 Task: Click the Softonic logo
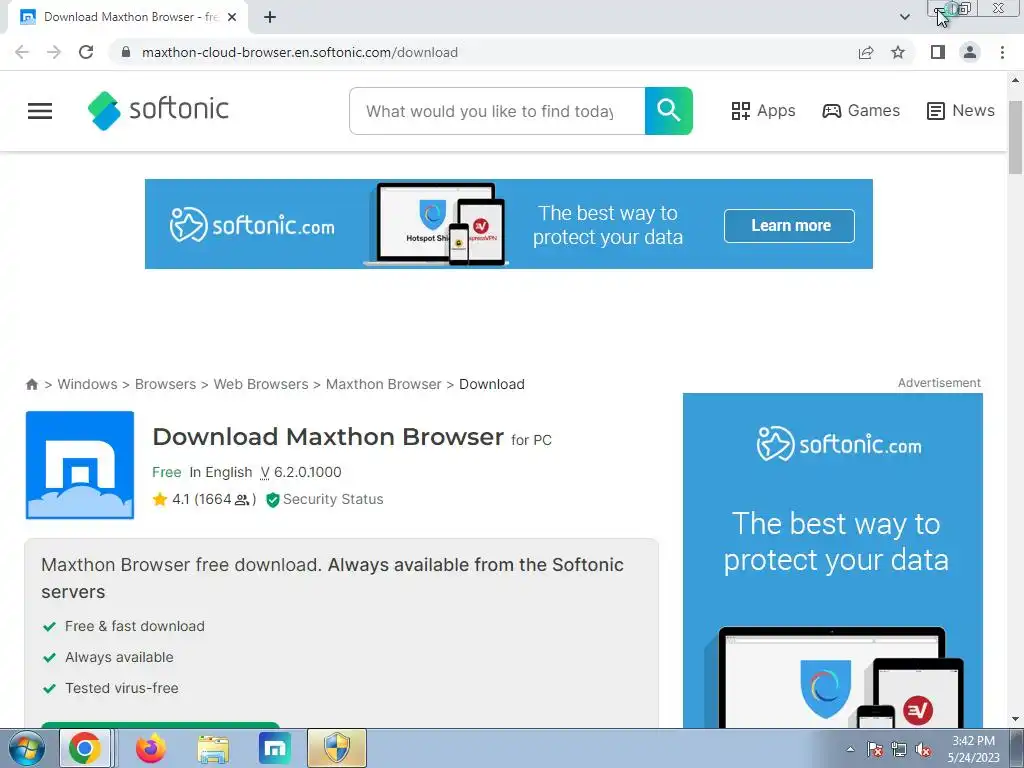click(x=158, y=110)
